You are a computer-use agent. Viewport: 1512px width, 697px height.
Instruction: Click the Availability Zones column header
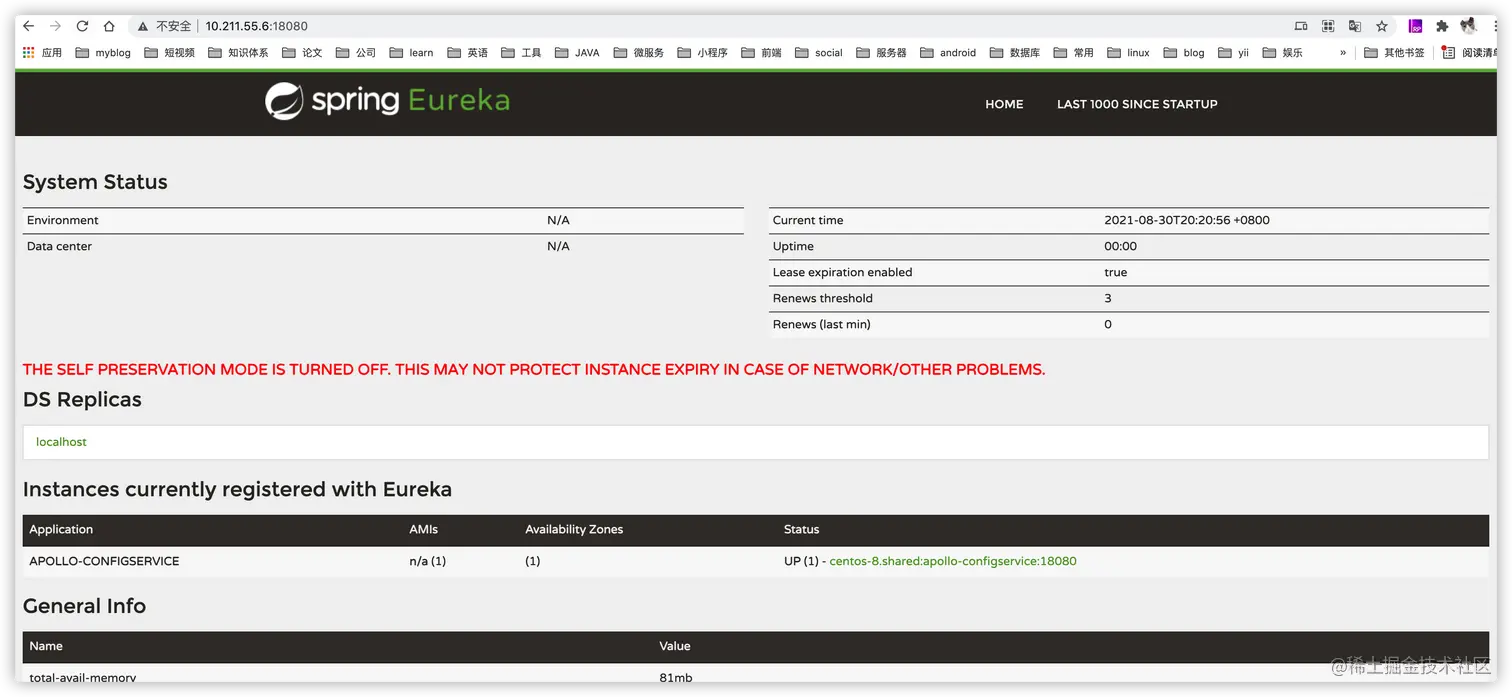574,529
